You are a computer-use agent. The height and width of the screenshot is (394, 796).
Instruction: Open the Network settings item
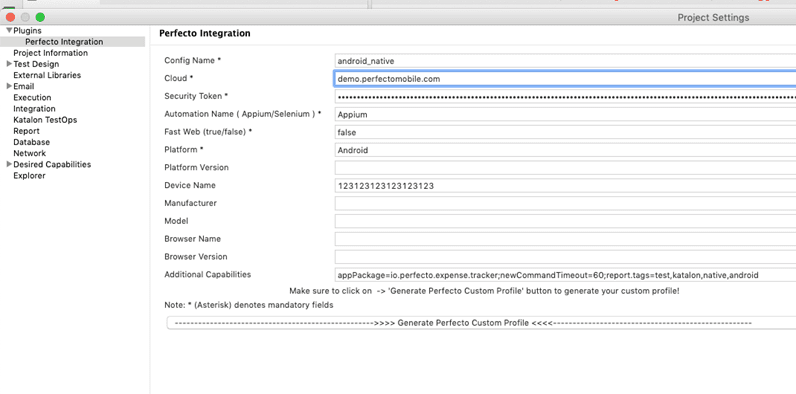(x=29, y=153)
